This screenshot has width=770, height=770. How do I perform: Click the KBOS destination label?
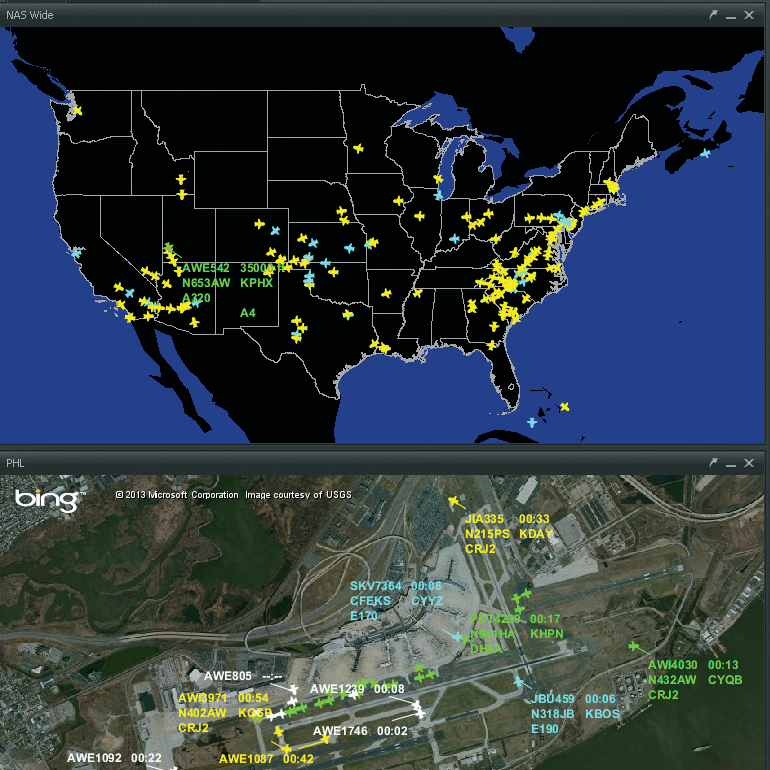pos(602,714)
